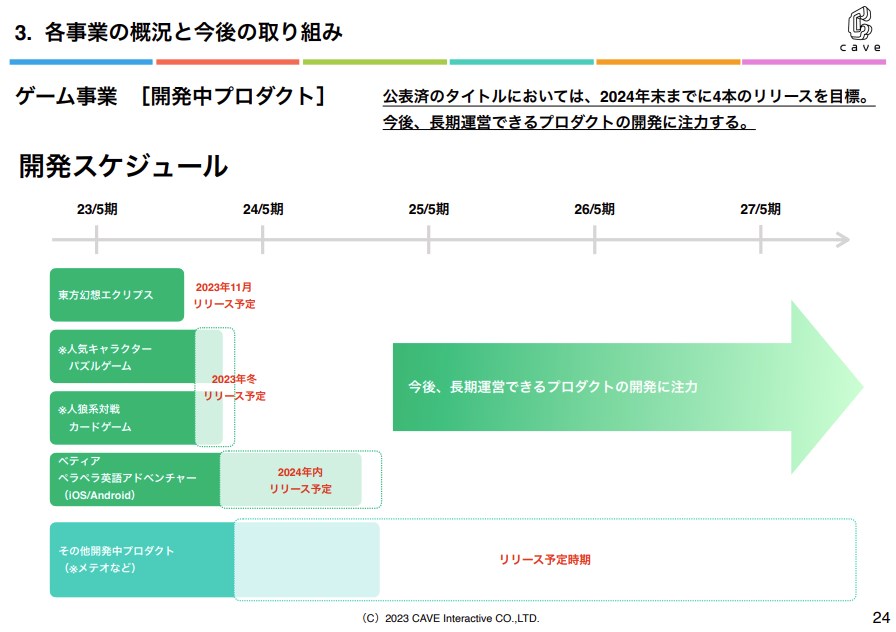Click the gray timeline arrowhead

tap(841, 240)
